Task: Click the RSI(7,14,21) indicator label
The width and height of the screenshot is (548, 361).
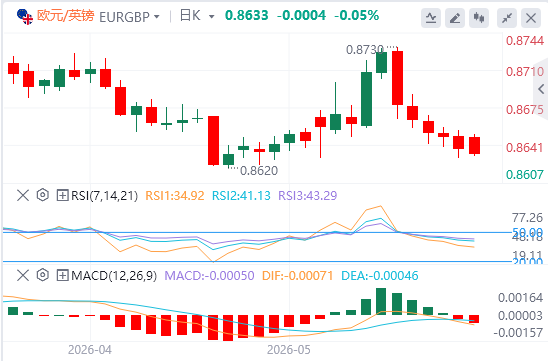Action: click(x=104, y=196)
